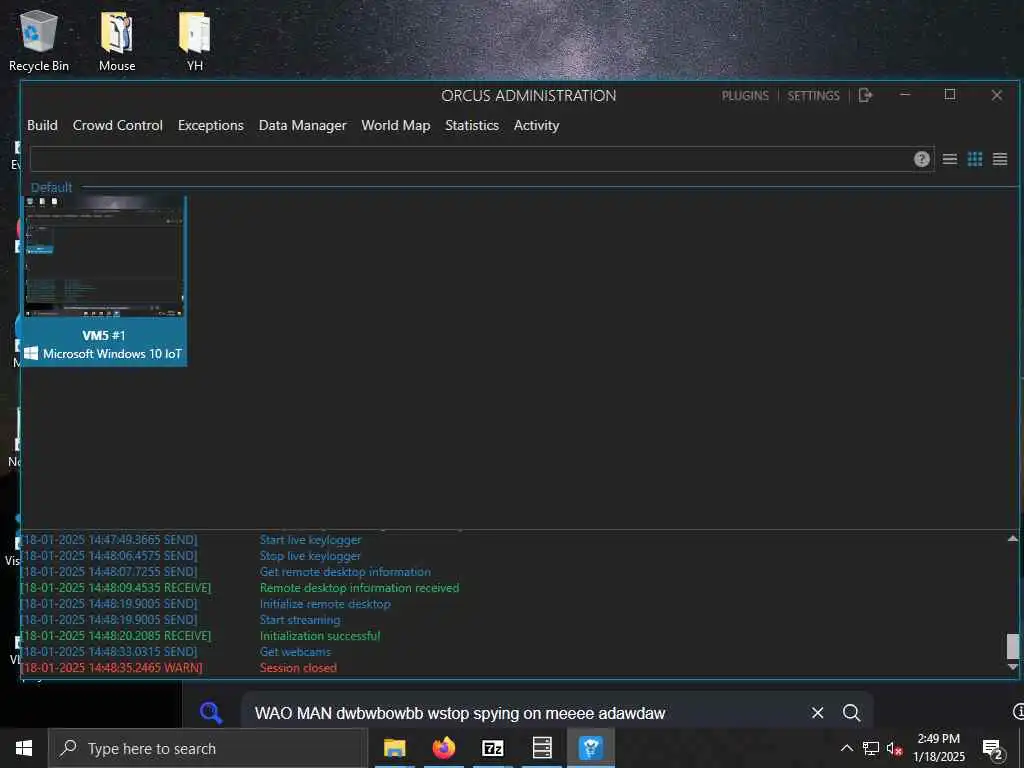Image resolution: width=1024 pixels, height=768 pixels.
Task: Open the server app icon on taskbar
Action: tap(542, 748)
